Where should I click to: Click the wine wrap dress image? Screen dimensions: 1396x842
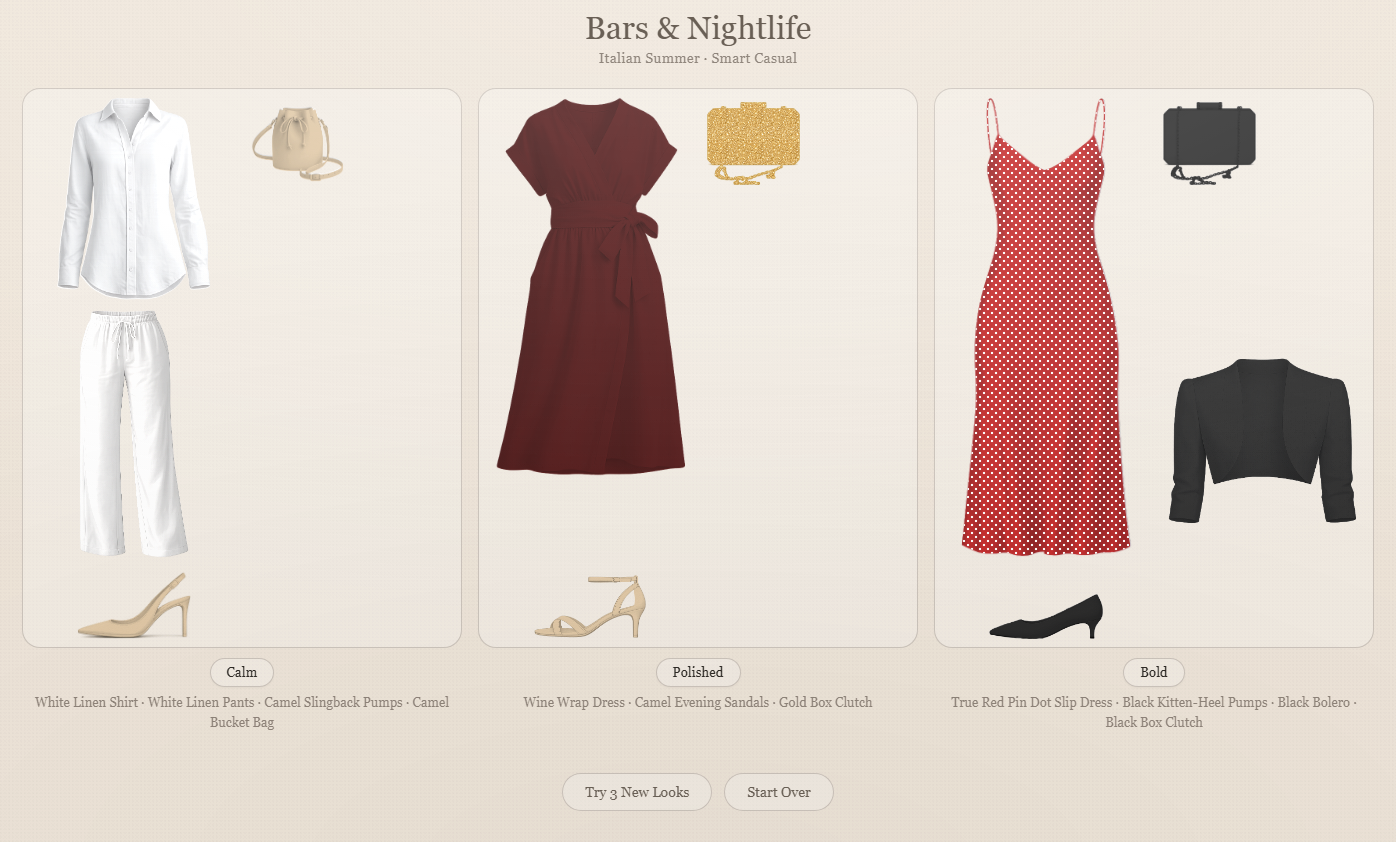coord(591,286)
